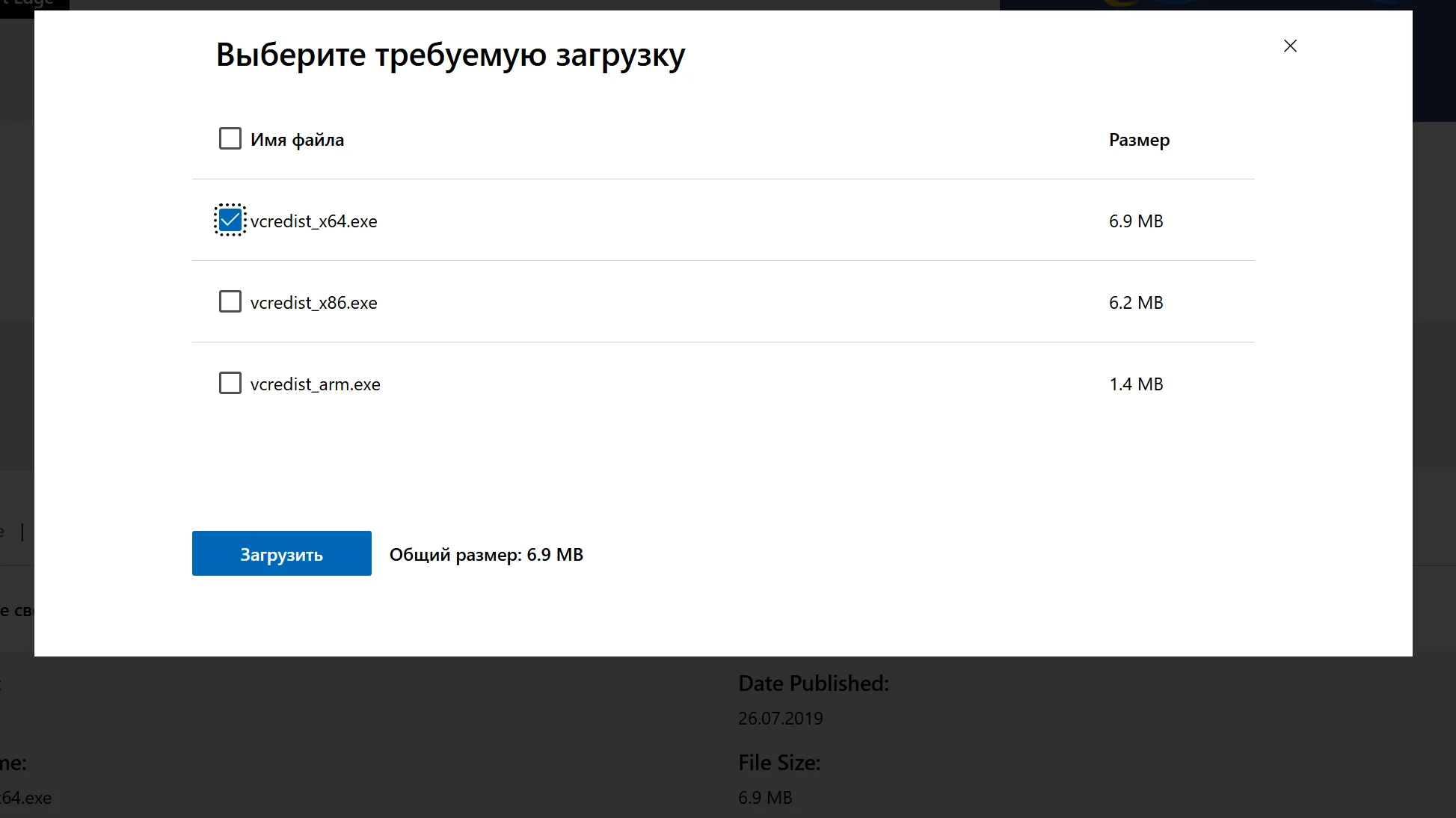Screen dimensions: 1456x818
Task: Click the 6.2 MB size value
Action: point(1135,303)
